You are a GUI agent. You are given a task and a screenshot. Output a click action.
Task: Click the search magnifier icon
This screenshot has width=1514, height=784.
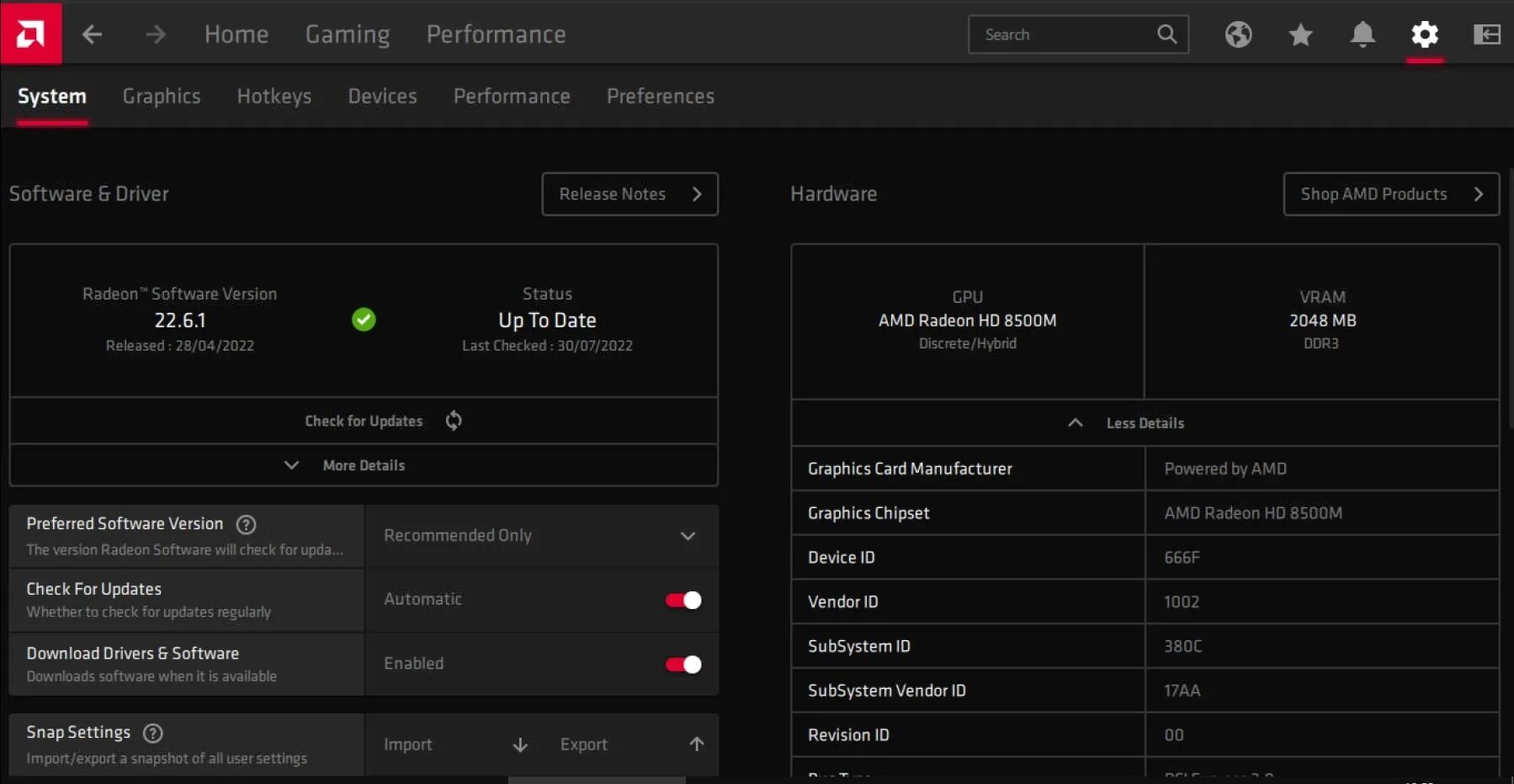tap(1166, 34)
